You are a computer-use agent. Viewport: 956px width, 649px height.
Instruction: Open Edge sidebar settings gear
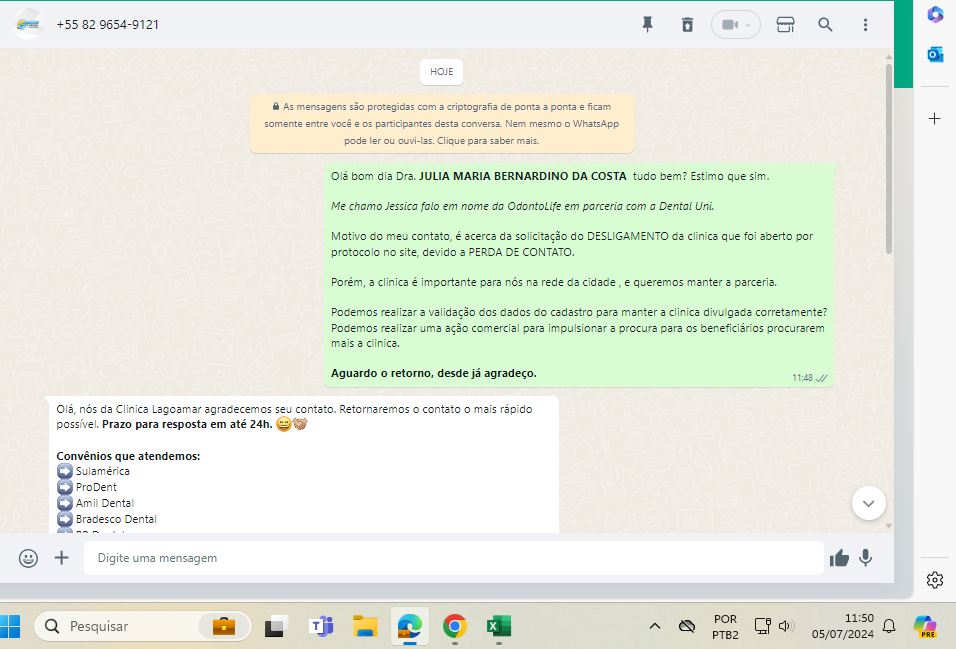tap(935, 579)
